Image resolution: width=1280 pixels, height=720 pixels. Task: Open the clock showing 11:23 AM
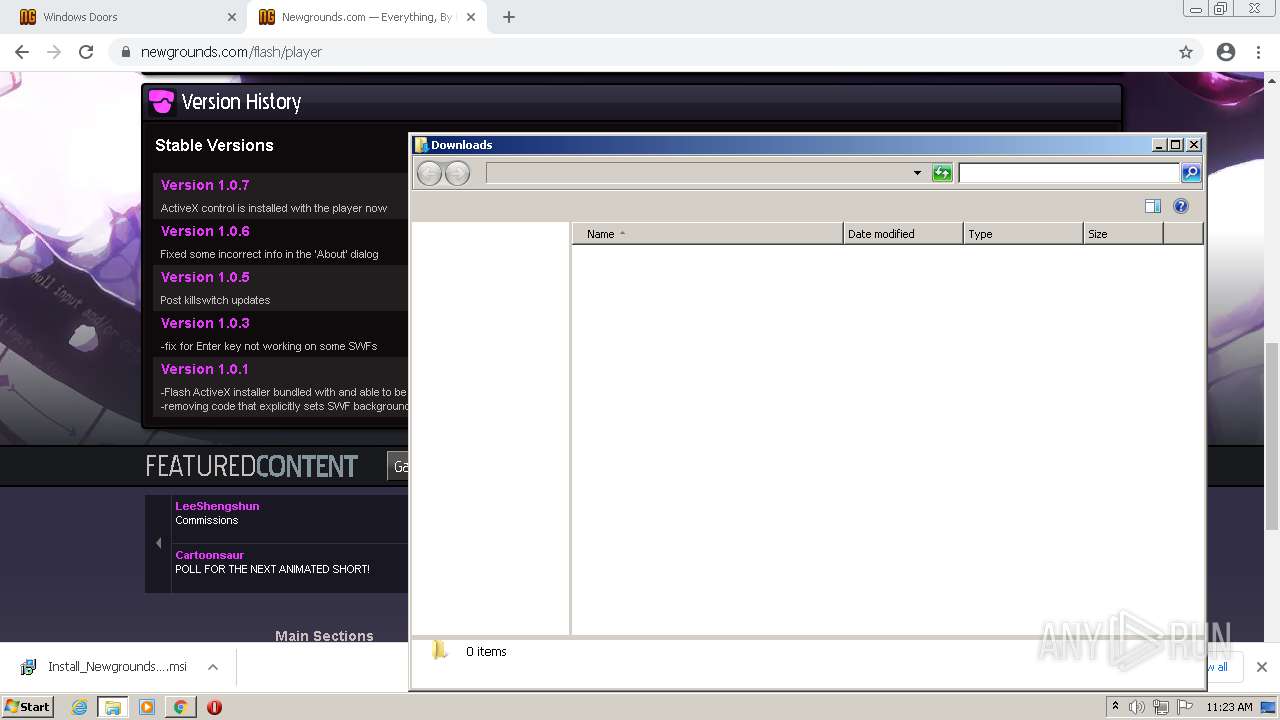[1229, 707]
